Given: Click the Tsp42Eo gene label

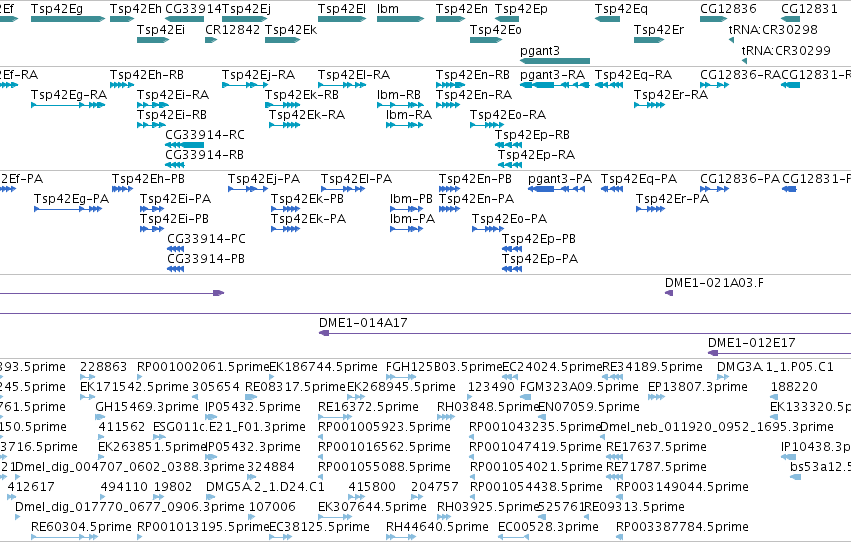Looking at the screenshot, I should [496, 30].
